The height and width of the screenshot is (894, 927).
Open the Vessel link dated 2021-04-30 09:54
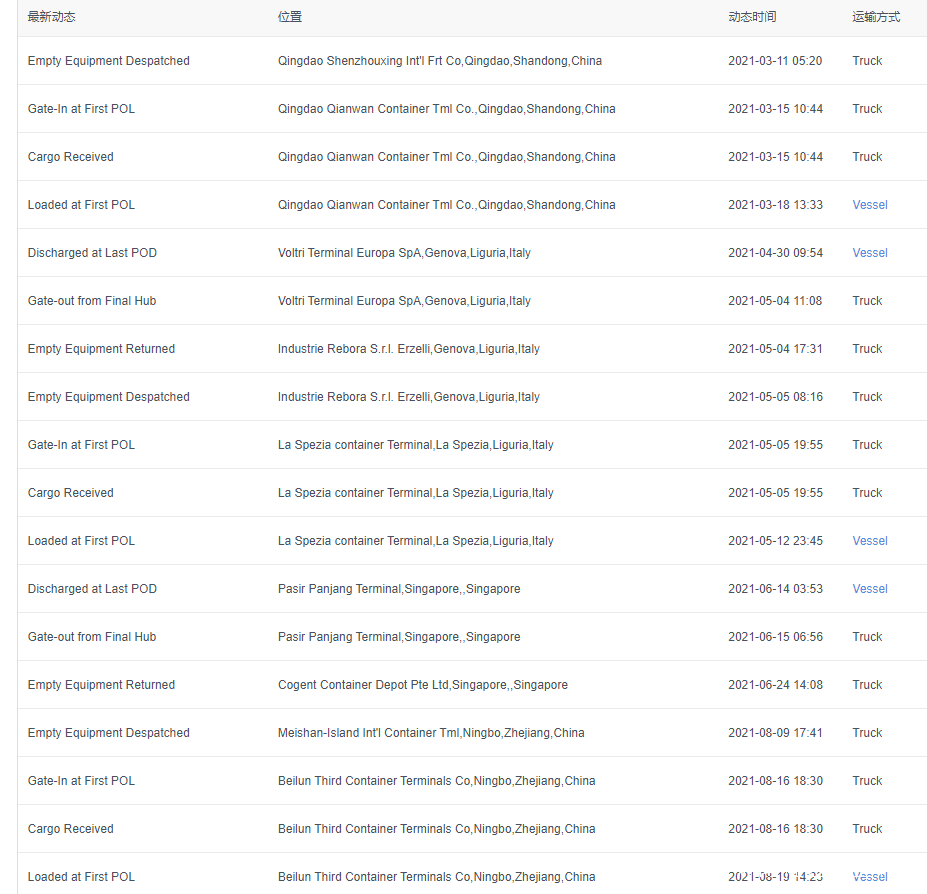pos(869,253)
